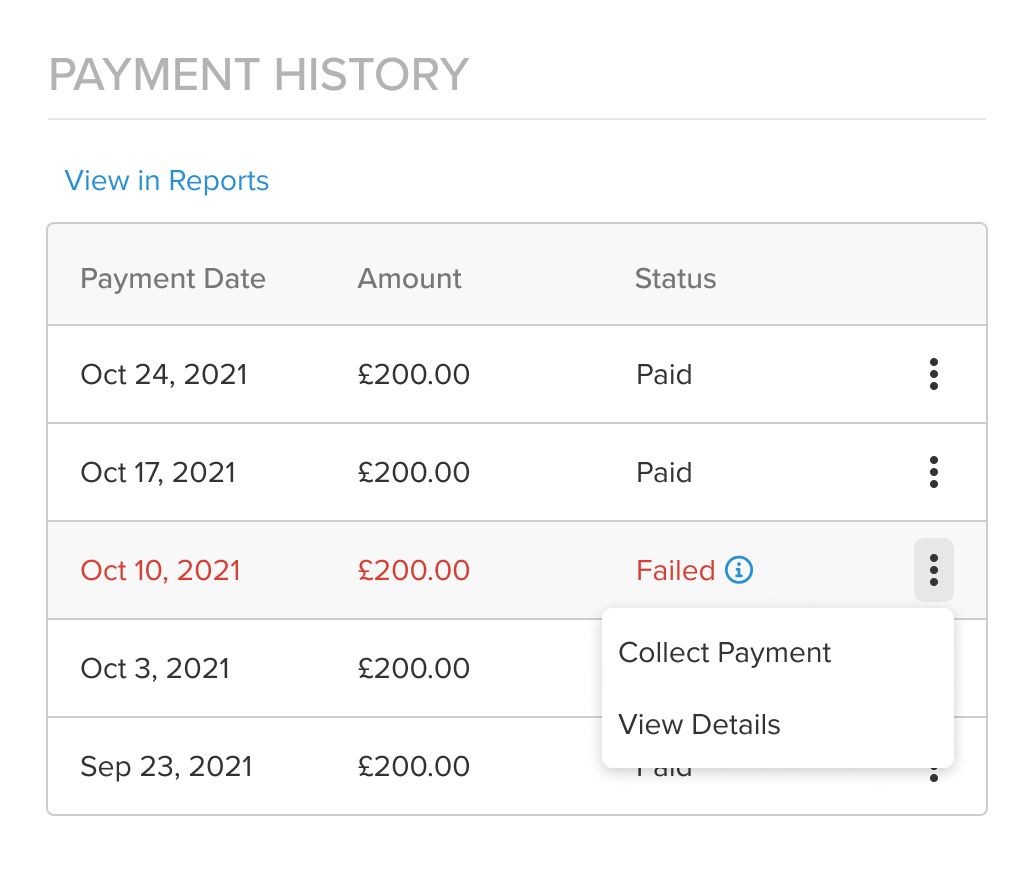Click the Amount column header
Viewport: 1034px width, 894px height.
pyautogui.click(x=410, y=278)
